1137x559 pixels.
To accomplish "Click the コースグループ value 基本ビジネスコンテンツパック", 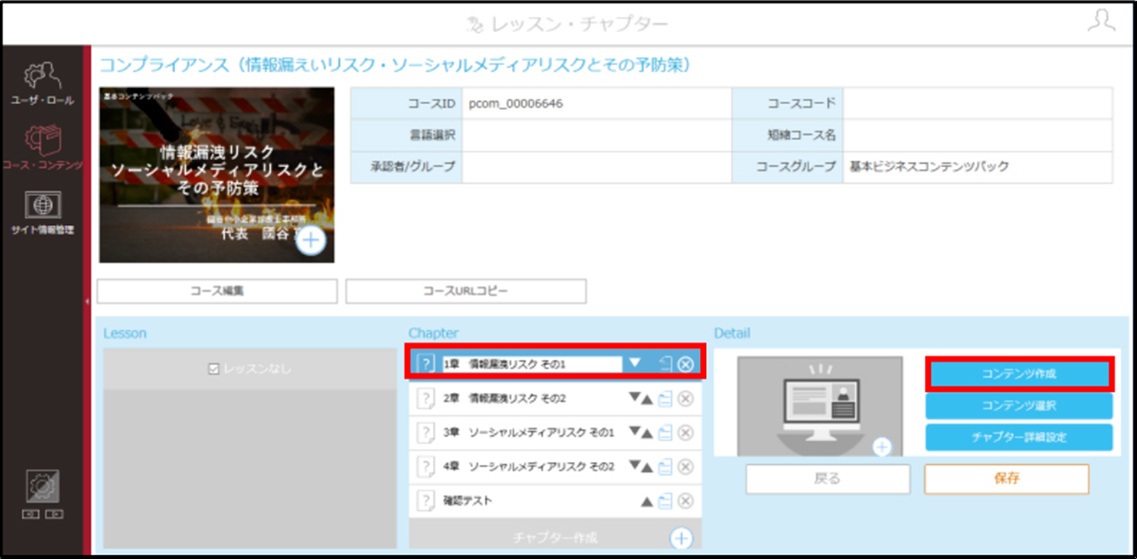I will [929, 167].
